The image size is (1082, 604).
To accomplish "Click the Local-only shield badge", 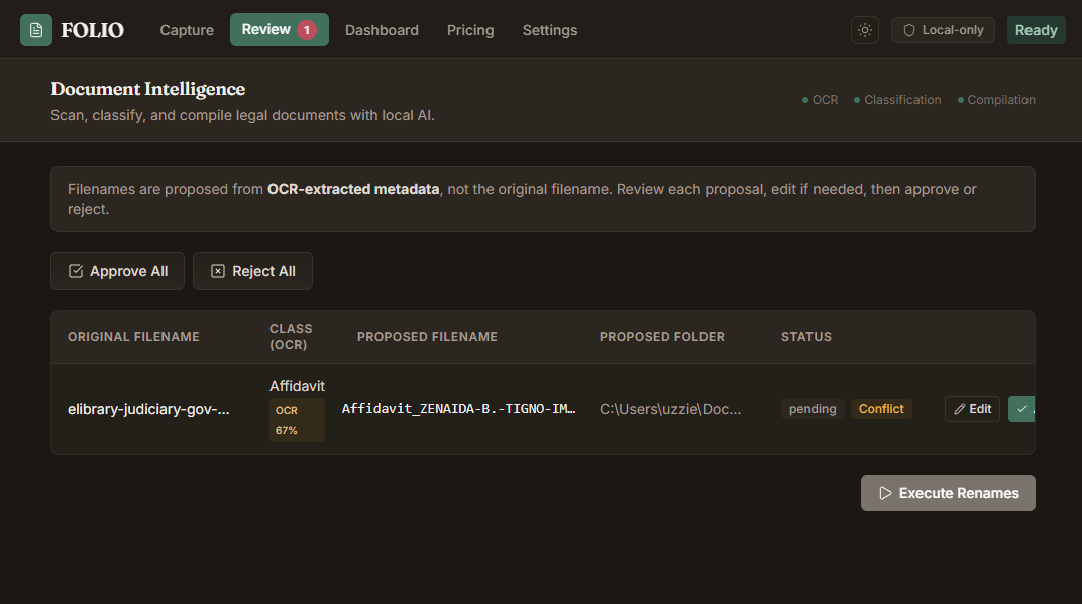I will tap(943, 30).
